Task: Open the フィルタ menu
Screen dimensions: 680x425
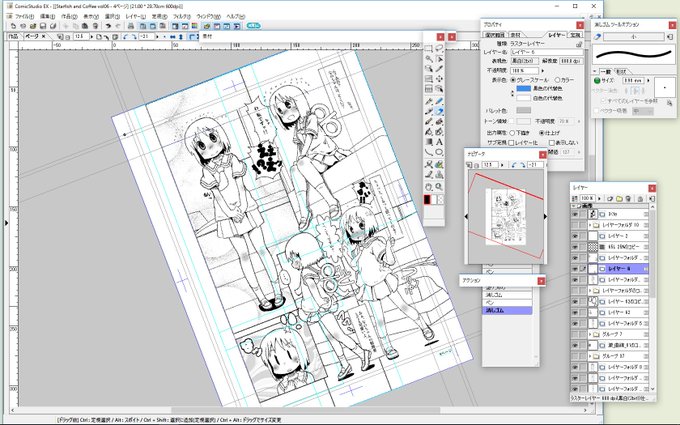Action: [x=182, y=16]
